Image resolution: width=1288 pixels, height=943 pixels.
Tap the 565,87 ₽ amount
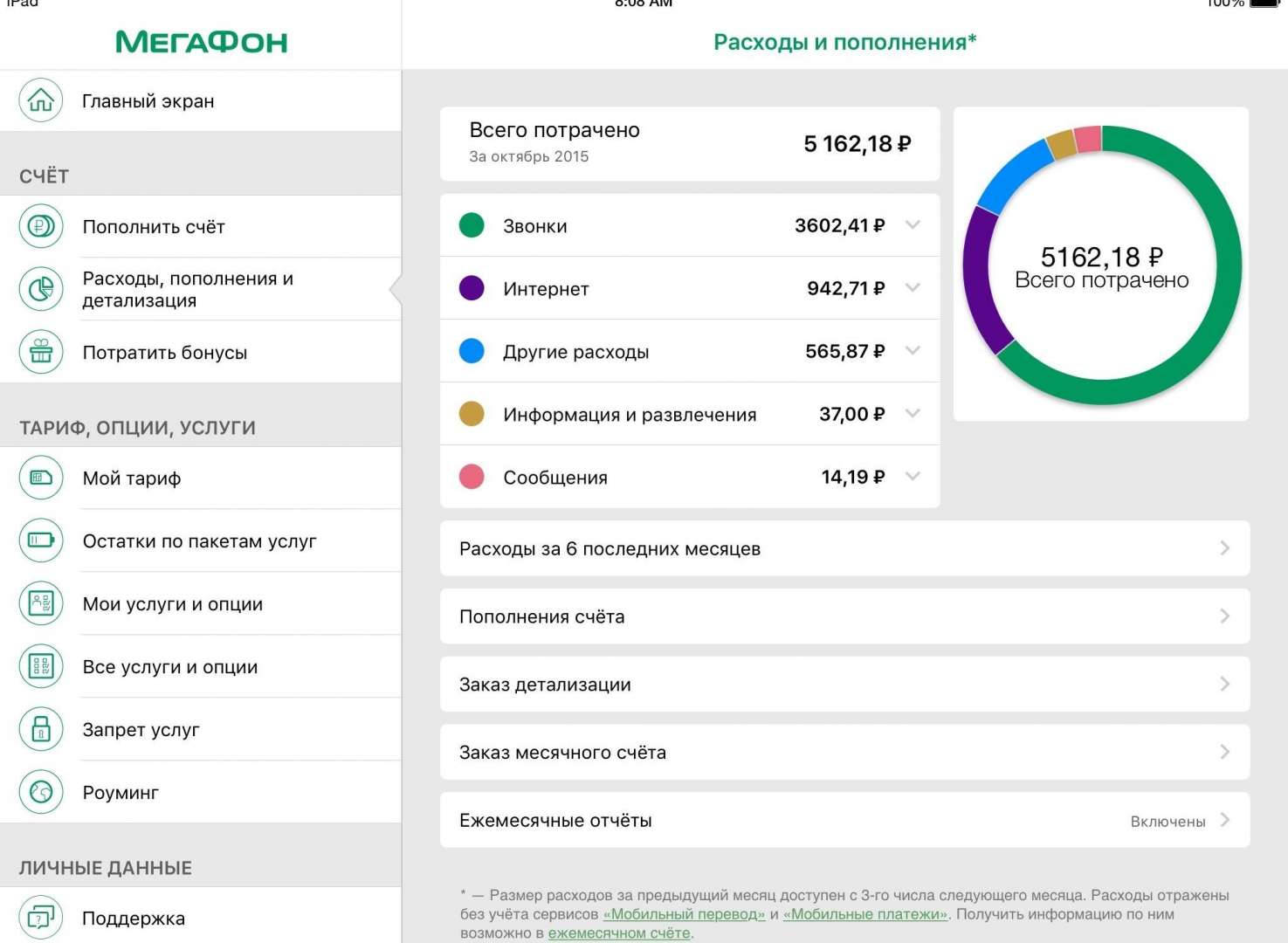pos(844,351)
